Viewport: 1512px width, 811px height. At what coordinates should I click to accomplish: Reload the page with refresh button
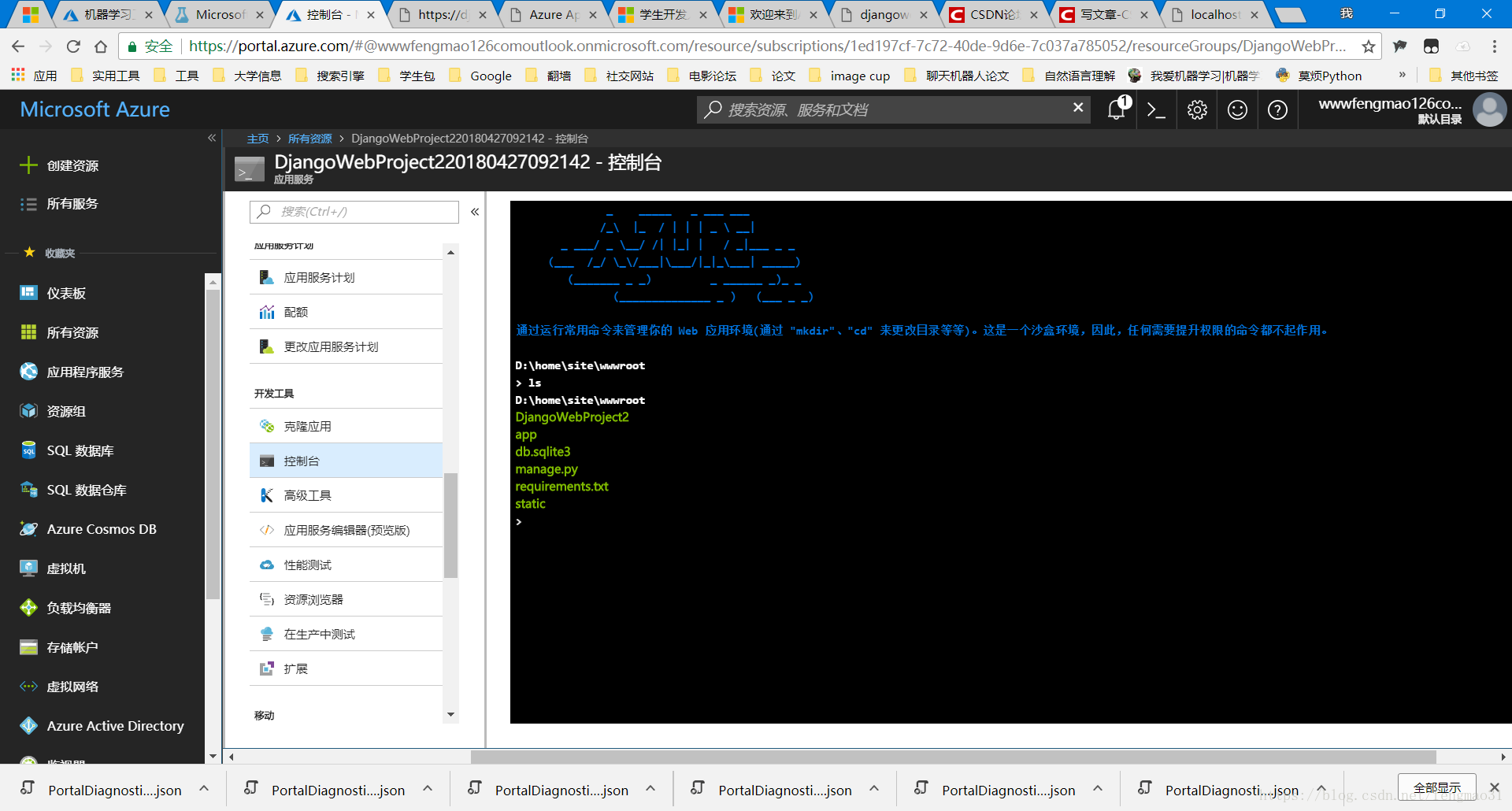click(73, 46)
